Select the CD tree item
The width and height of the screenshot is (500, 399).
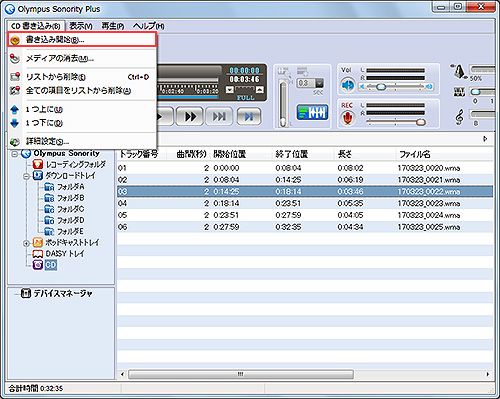pyautogui.click(x=51, y=265)
